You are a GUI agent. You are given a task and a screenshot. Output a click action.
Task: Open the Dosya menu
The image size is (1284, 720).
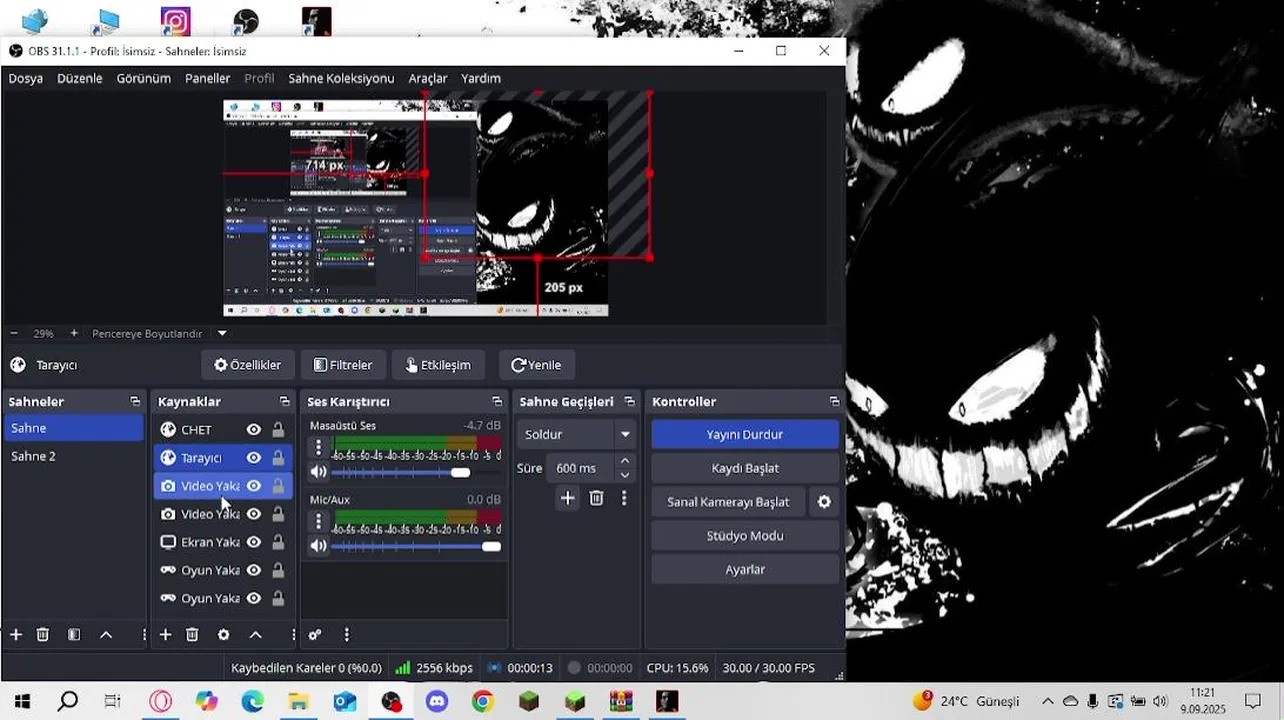26,78
